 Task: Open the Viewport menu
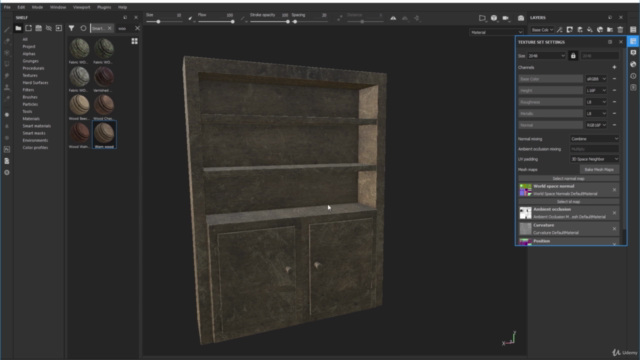click(x=82, y=7)
